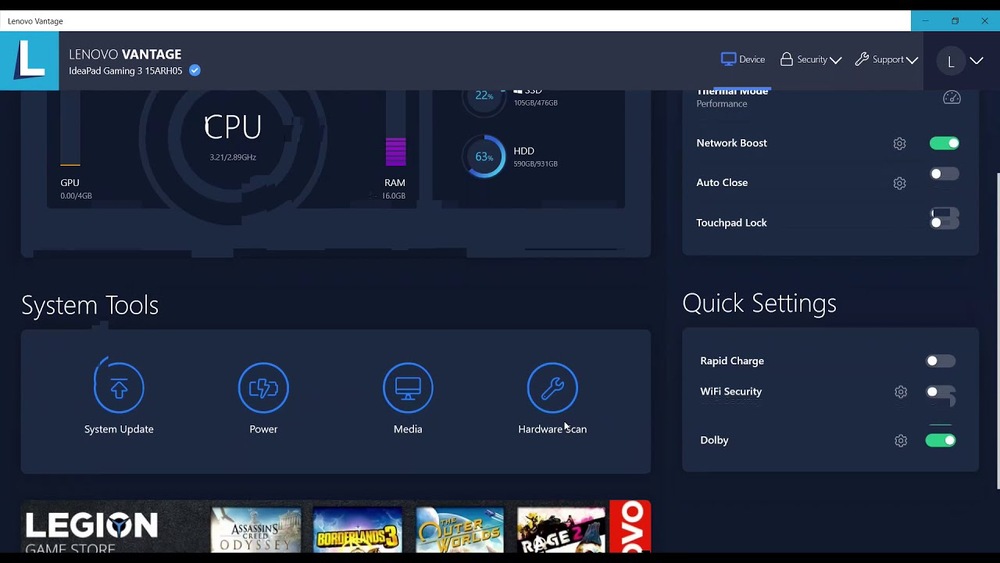The image size is (1000, 563).
Task: Turn on WiFi Security toggle
Action: (x=941, y=393)
